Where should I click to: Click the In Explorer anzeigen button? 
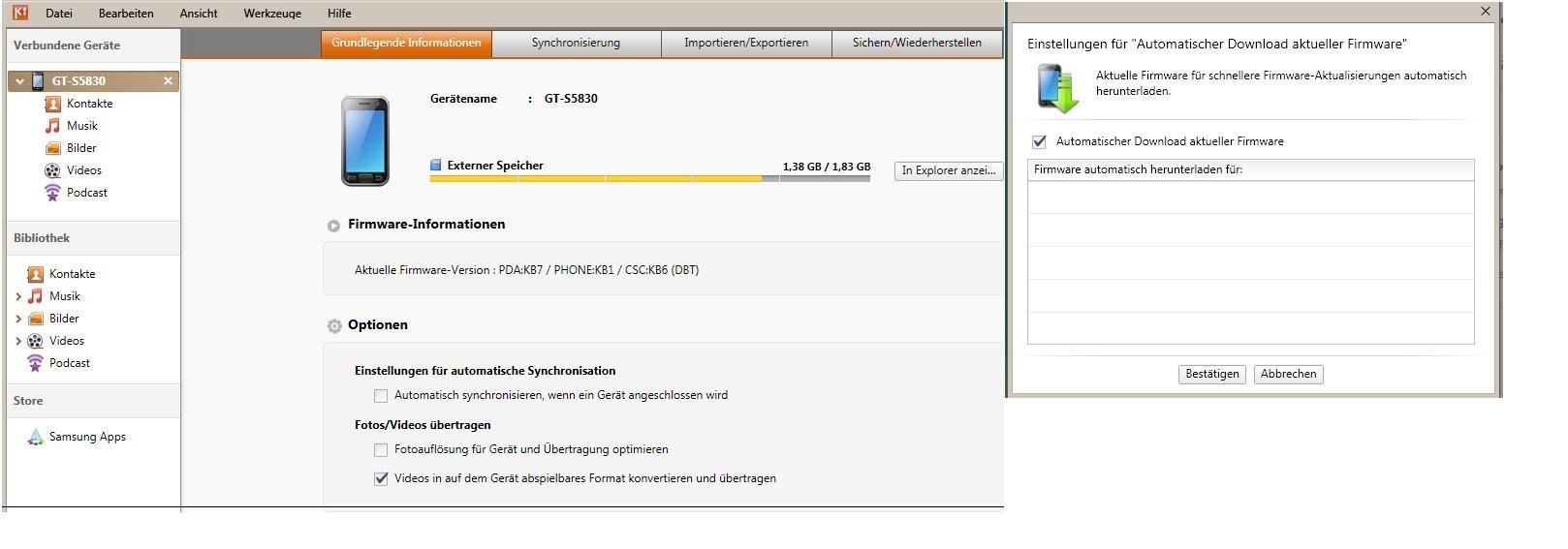(x=949, y=170)
